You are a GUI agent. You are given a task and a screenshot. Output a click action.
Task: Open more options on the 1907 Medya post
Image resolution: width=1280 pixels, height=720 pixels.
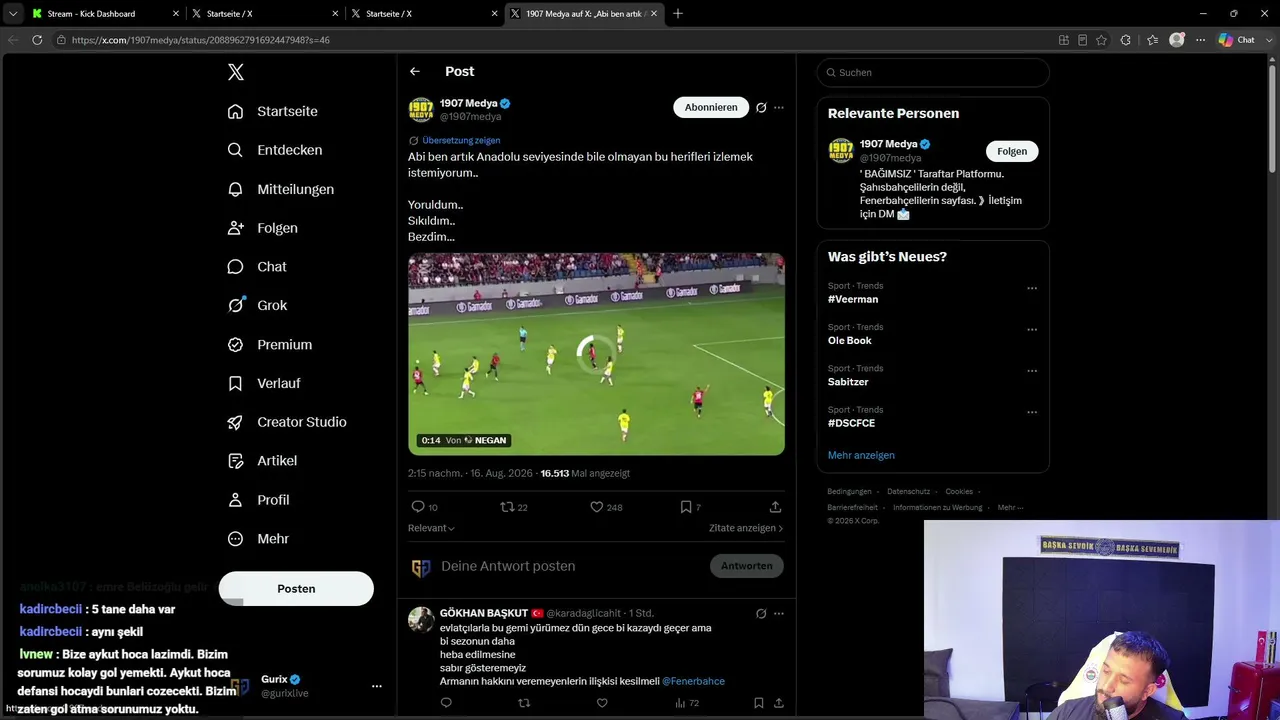click(x=779, y=107)
